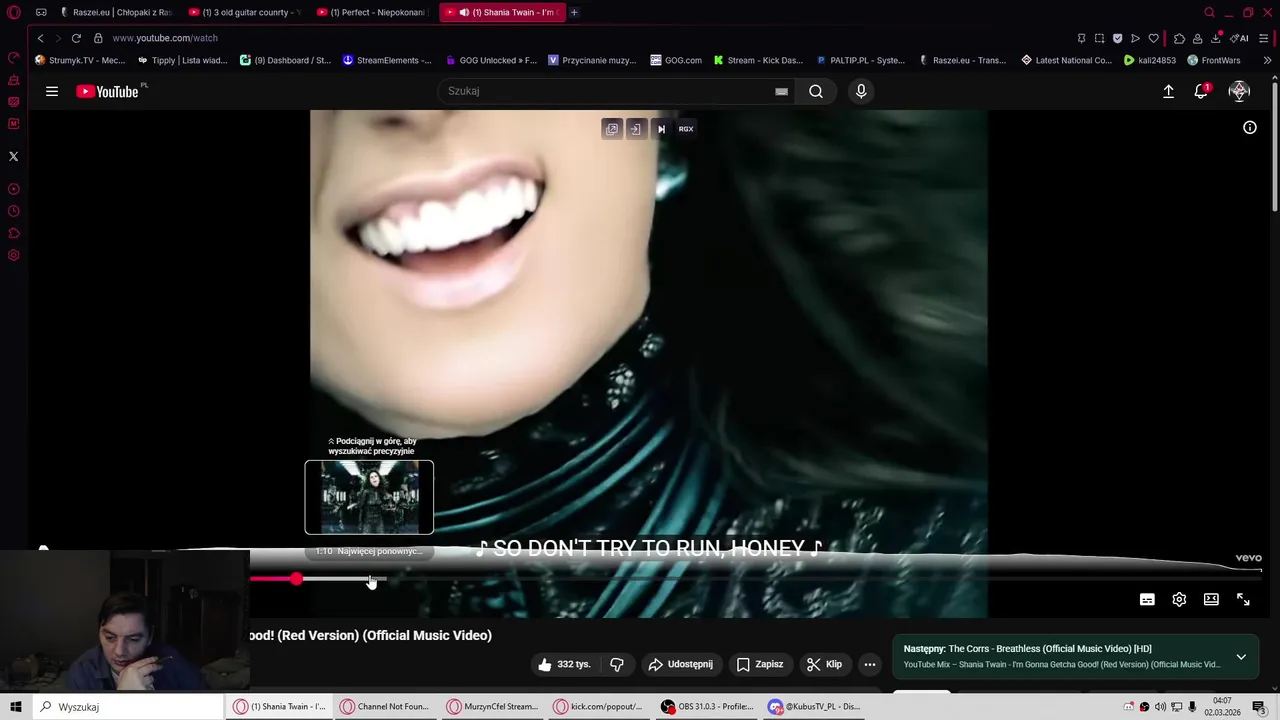The image size is (1280, 720).
Task: Click the browser address bar URL
Action: [165, 38]
